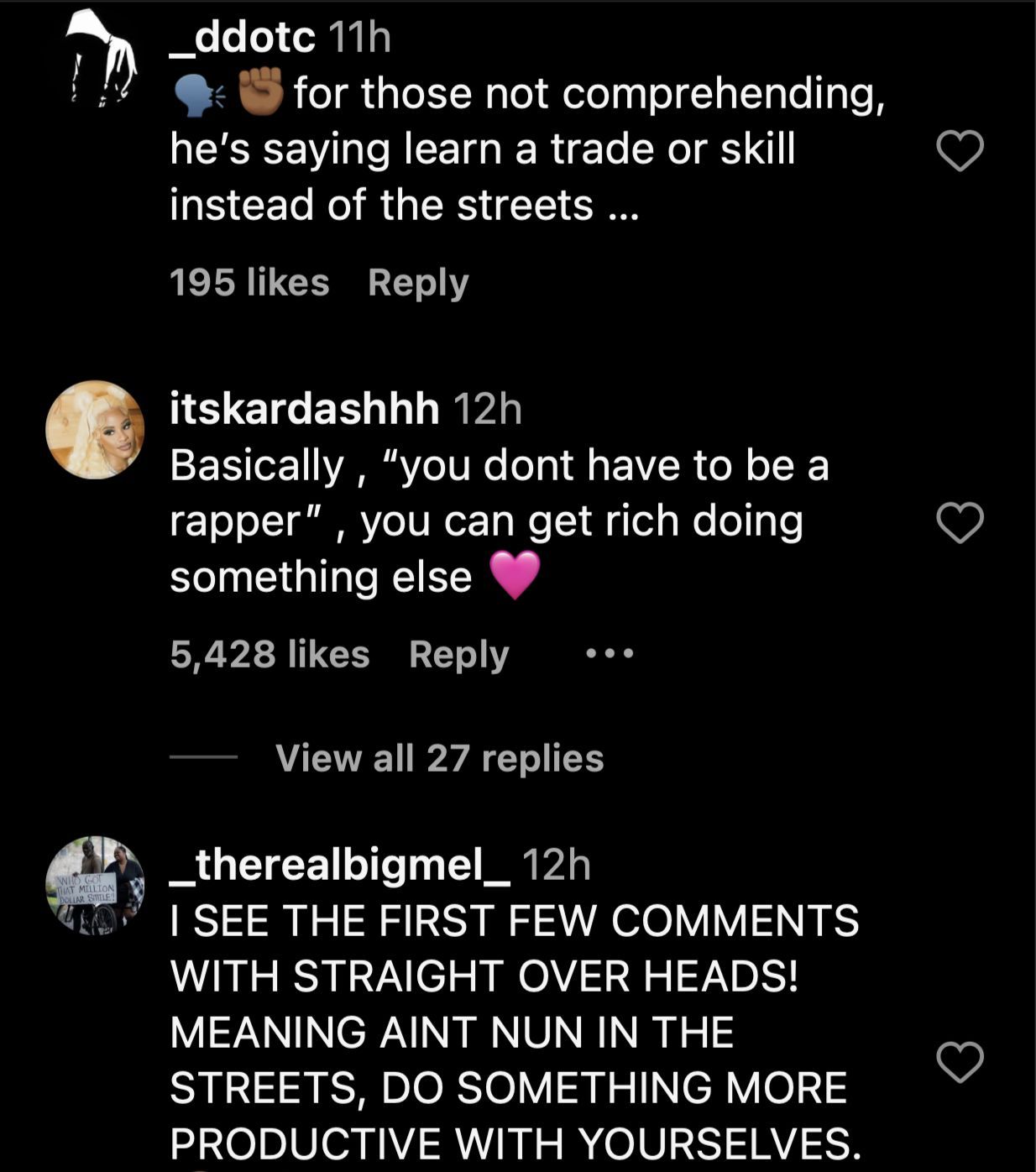The height and width of the screenshot is (1172, 1036).
Task: Tap the raised fist emoji
Action: (262, 92)
